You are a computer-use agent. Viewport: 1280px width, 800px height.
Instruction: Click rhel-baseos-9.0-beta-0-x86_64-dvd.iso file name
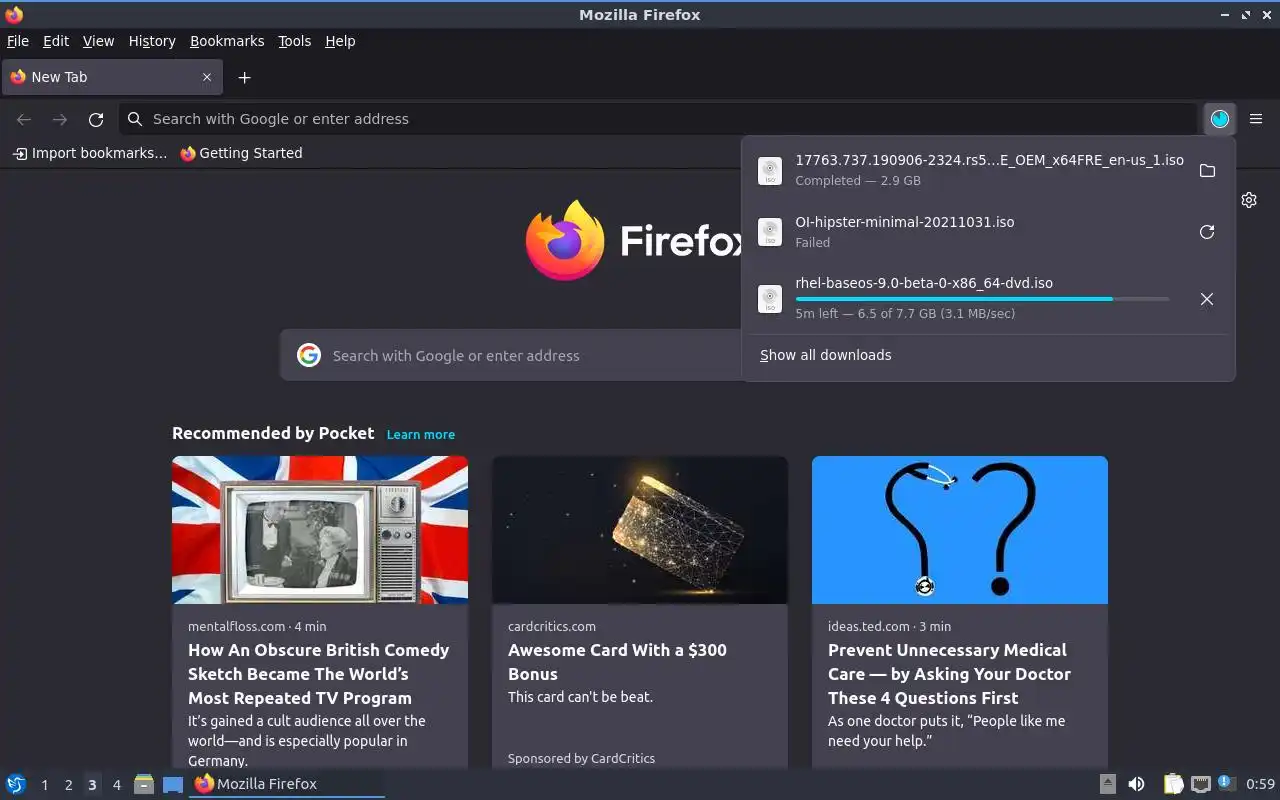924,283
